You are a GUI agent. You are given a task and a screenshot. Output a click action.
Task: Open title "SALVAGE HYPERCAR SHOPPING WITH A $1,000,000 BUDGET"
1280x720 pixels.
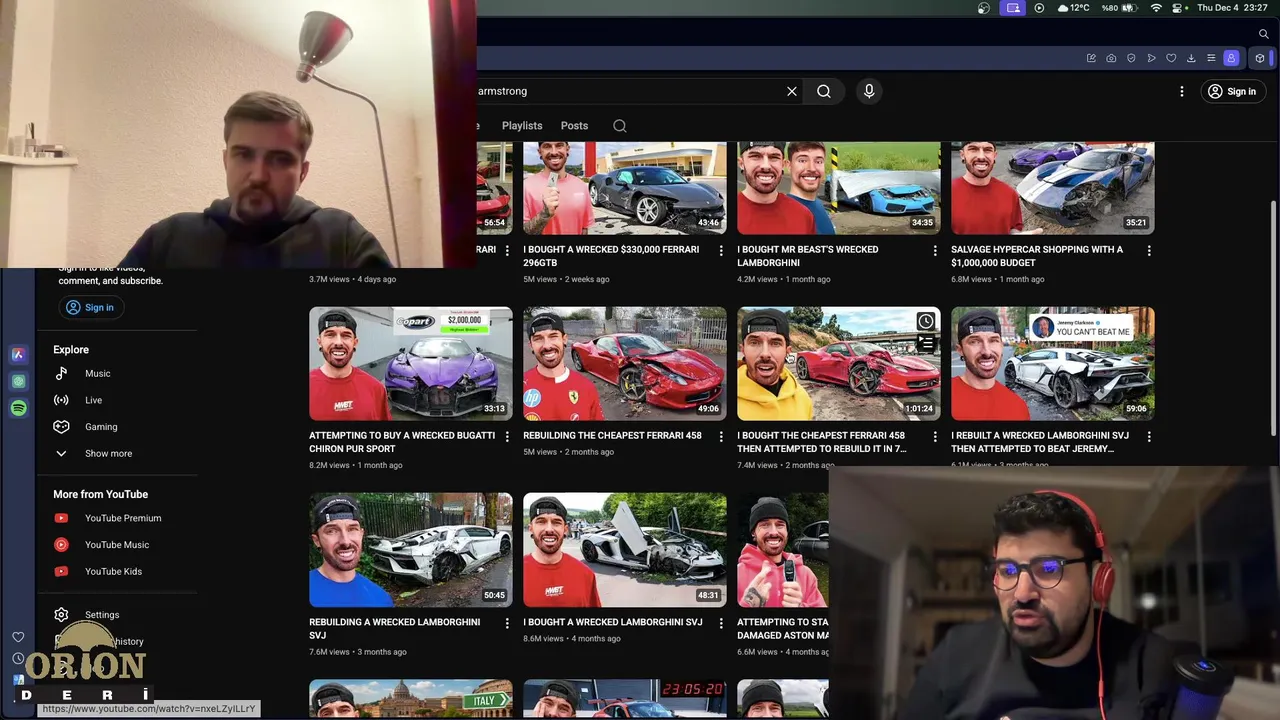click(1037, 256)
